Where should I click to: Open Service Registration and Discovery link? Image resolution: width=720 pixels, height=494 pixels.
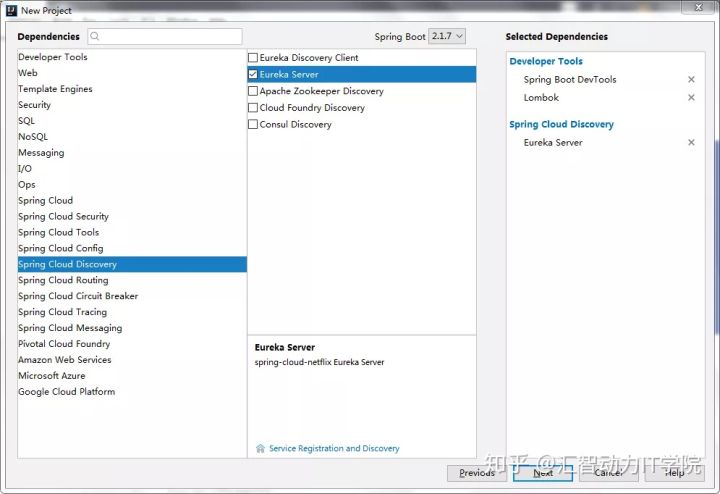[x=334, y=449]
